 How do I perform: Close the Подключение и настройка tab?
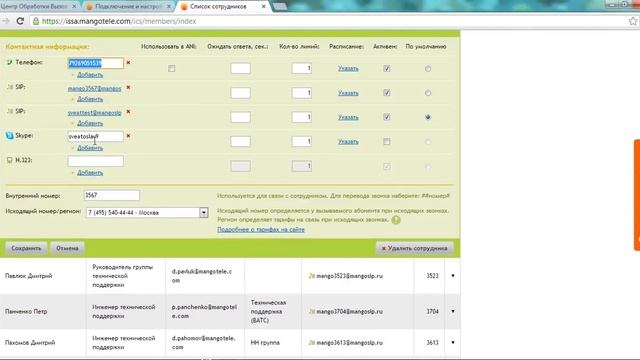coord(169,7)
